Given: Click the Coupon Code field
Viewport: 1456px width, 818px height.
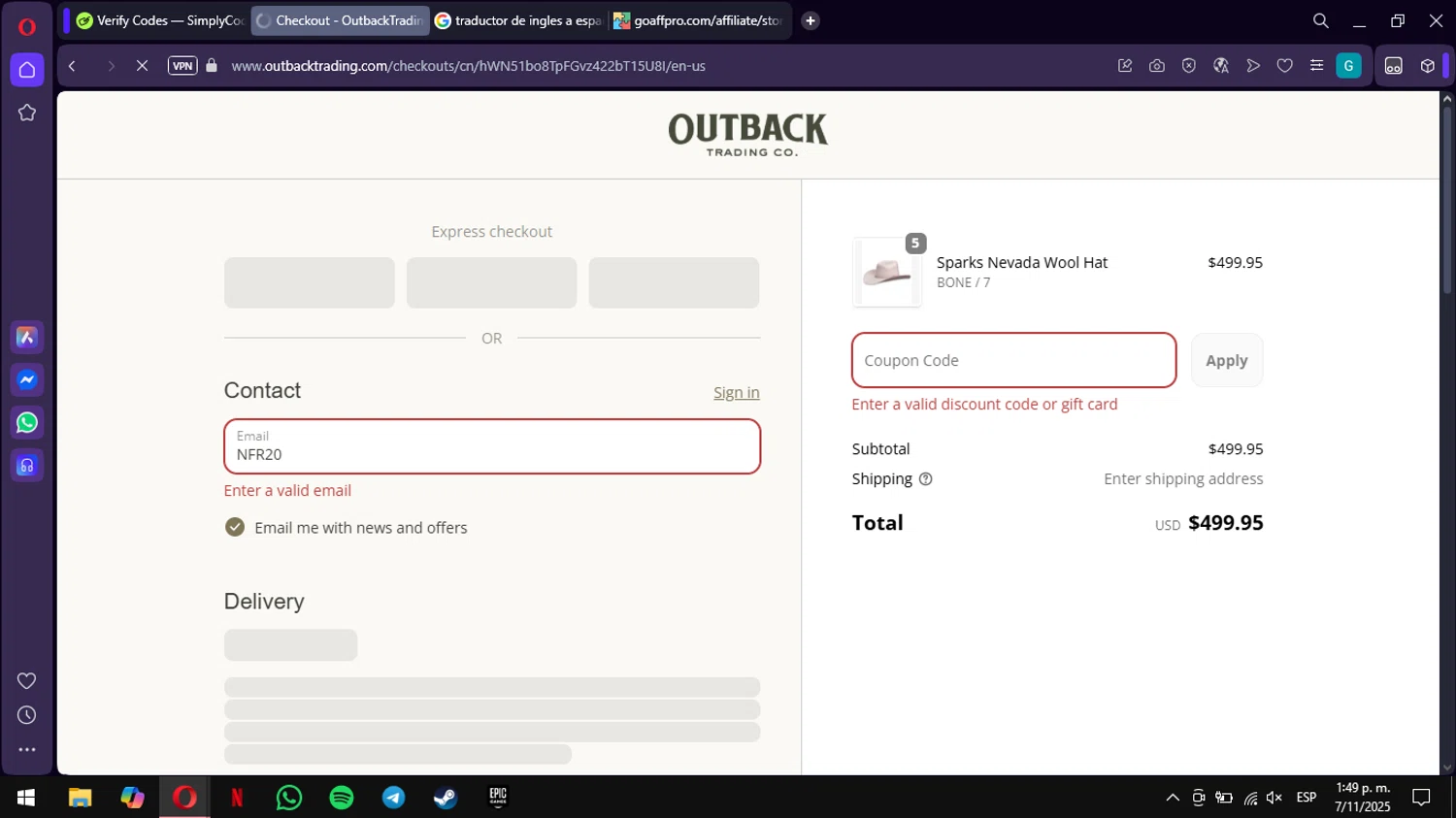Looking at the screenshot, I should click(1014, 360).
